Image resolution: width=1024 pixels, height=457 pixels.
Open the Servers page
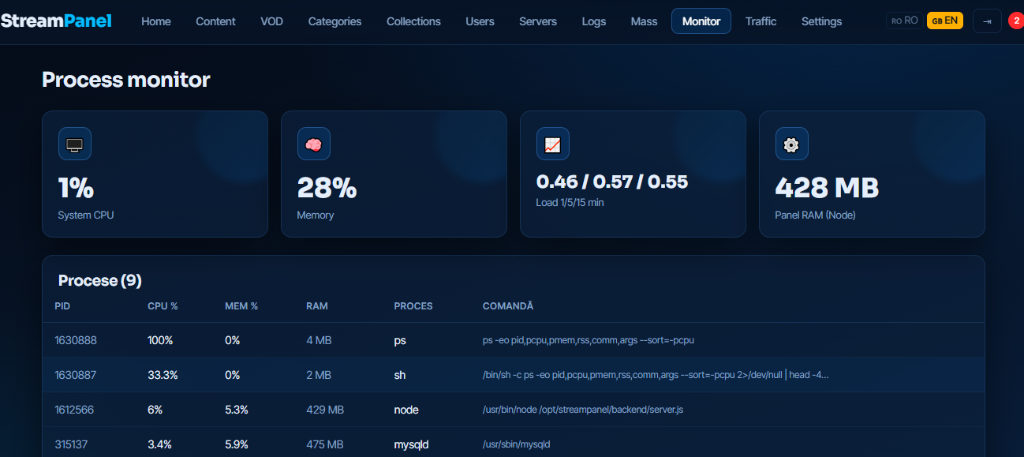[538, 22]
